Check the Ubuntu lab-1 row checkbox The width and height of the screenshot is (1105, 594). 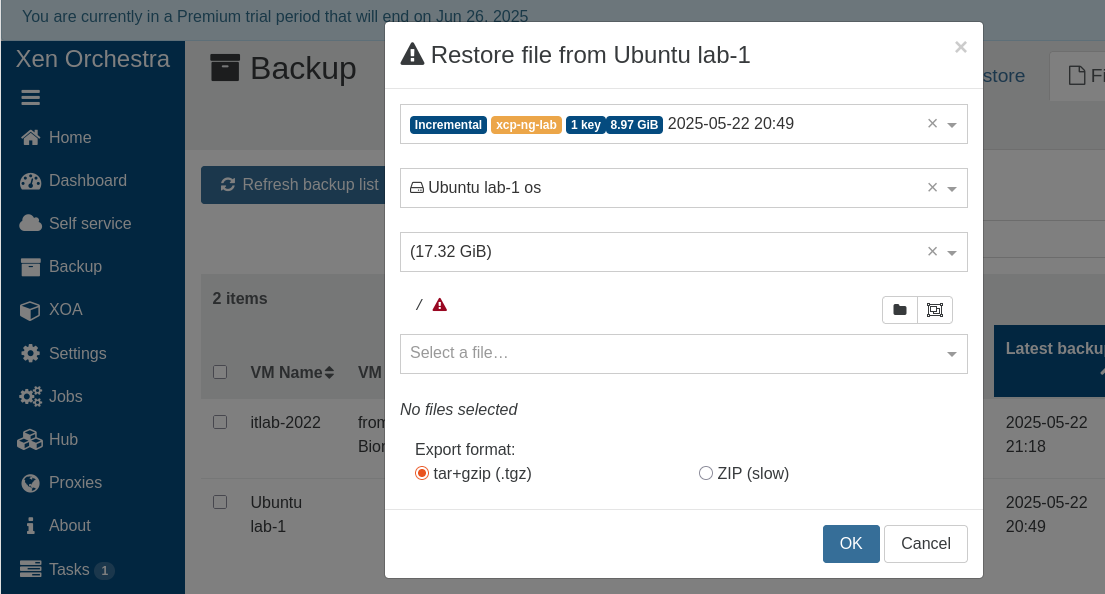click(220, 502)
